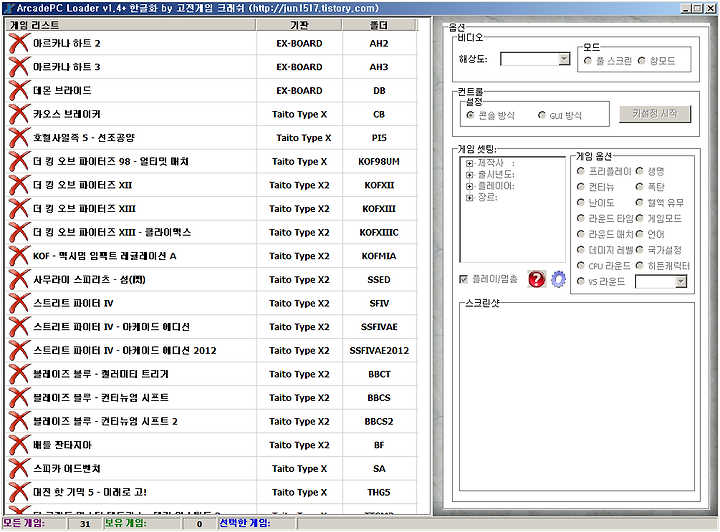Expand the 플레이어 tree node

coord(469,186)
